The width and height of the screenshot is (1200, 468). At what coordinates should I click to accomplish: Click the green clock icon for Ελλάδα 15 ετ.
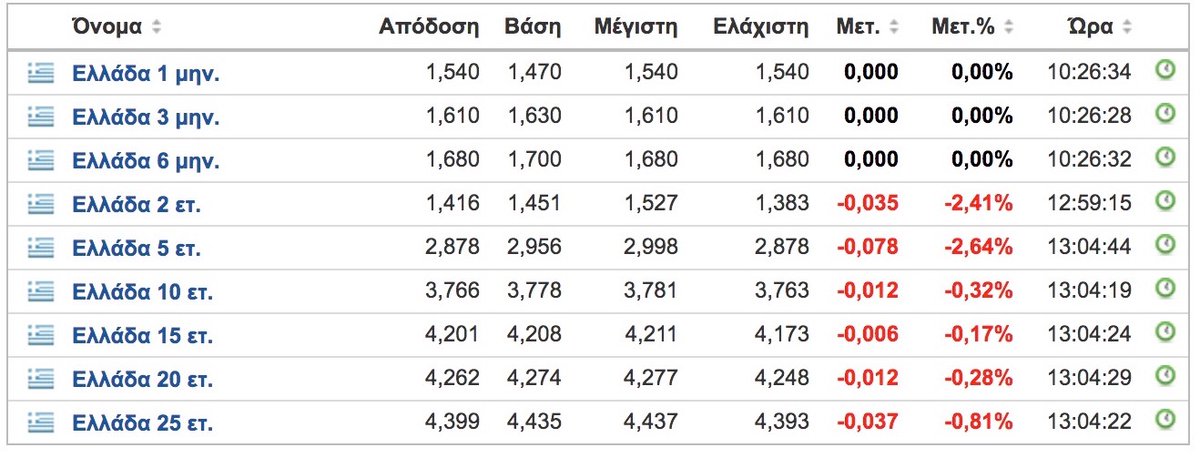1164,332
